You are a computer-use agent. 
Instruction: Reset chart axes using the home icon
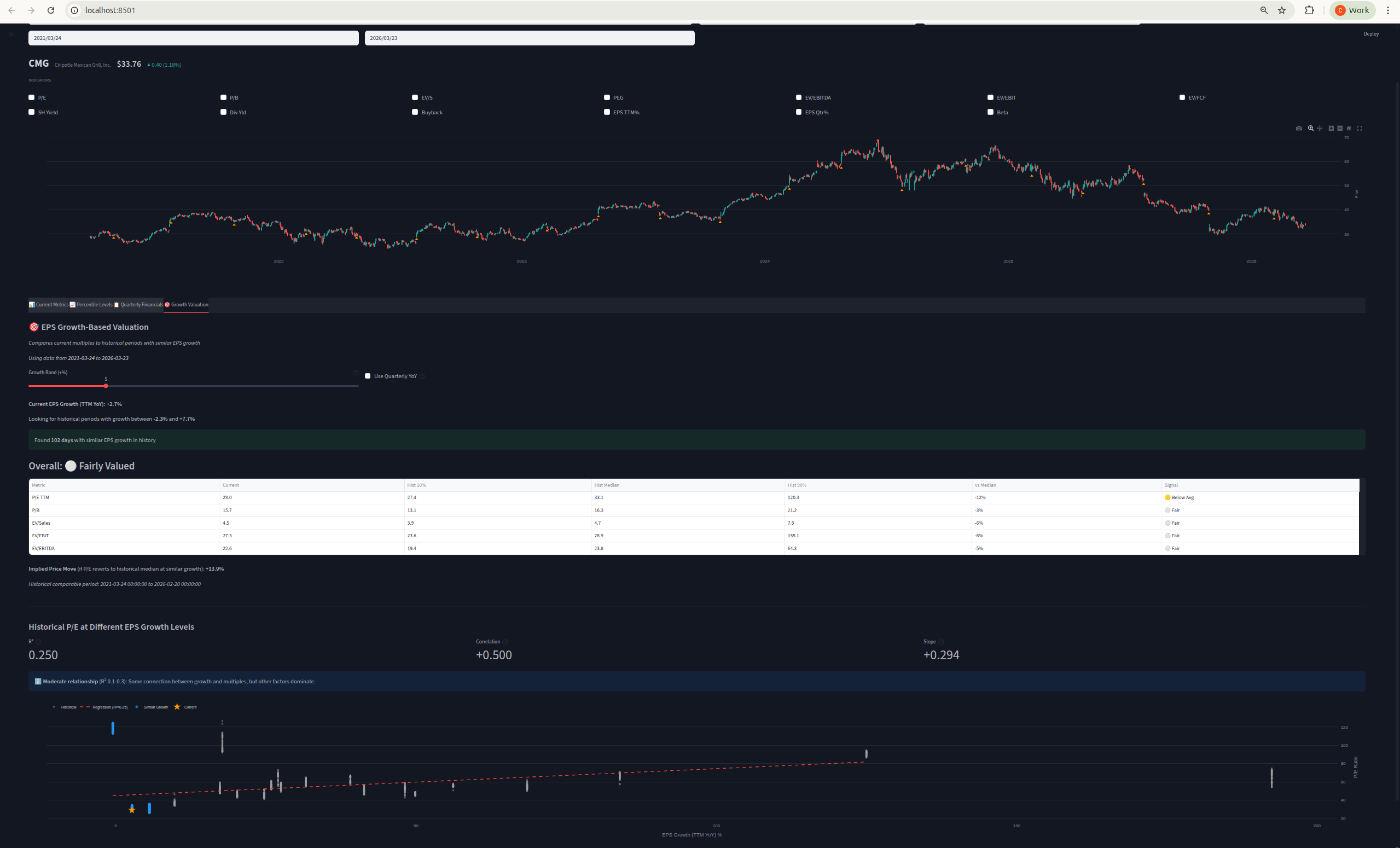[1349, 129]
